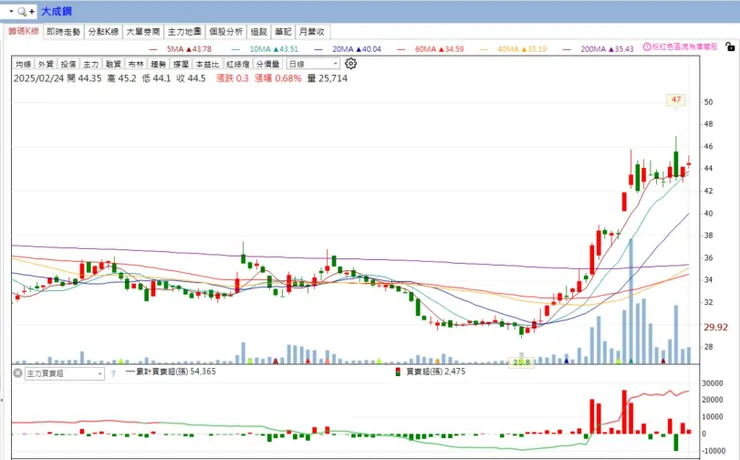Close the 主力買賣超 indicator panel
This screenshot has width=740, height=460.
pyautogui.click(x=17, y=373)
